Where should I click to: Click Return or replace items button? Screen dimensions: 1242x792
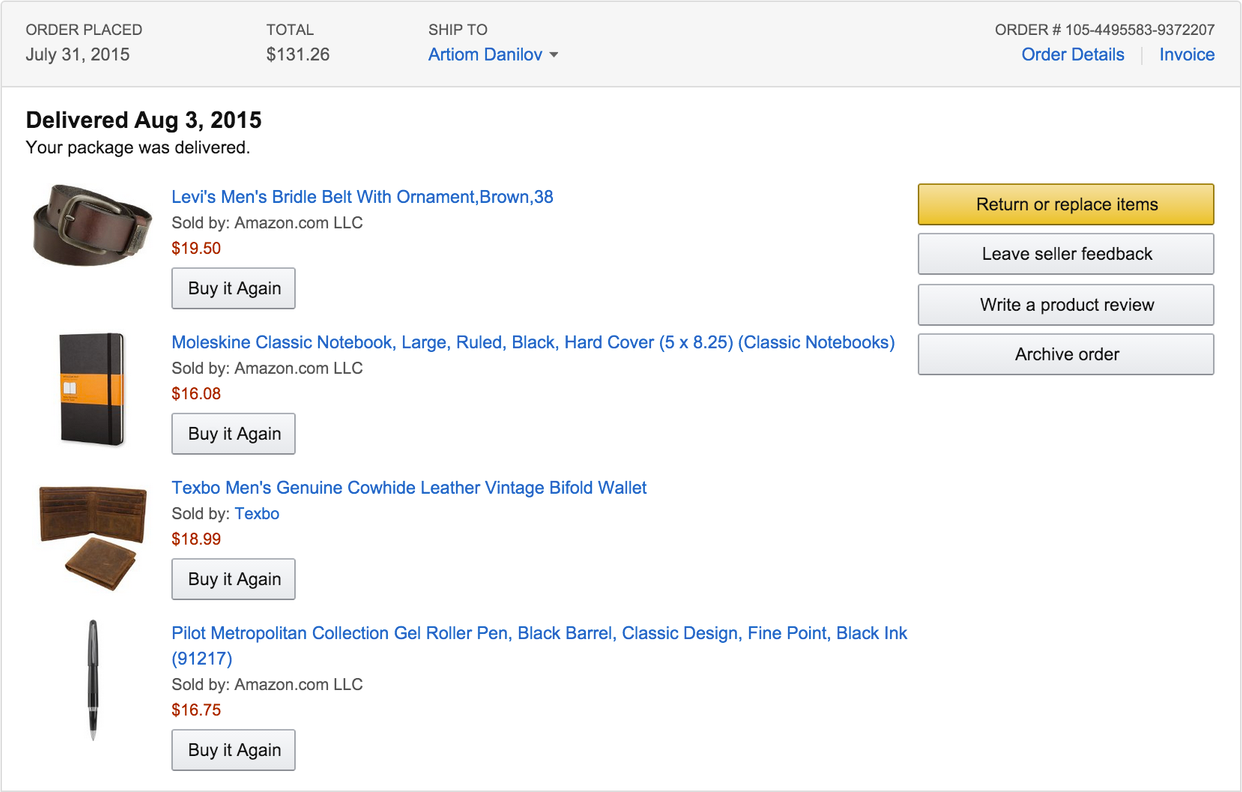1066,204
